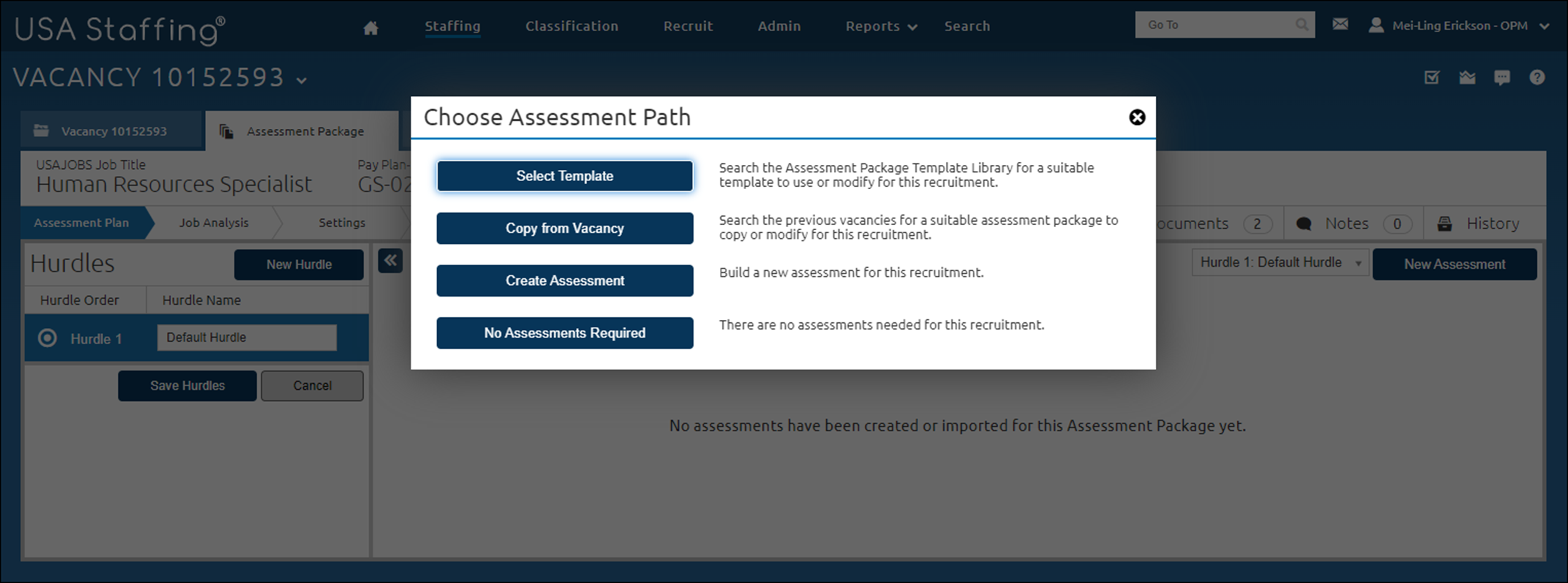The image size is (1568, 583).
Task: Select the Hurdle 1 radio button
Action: (x=47, y=338)
